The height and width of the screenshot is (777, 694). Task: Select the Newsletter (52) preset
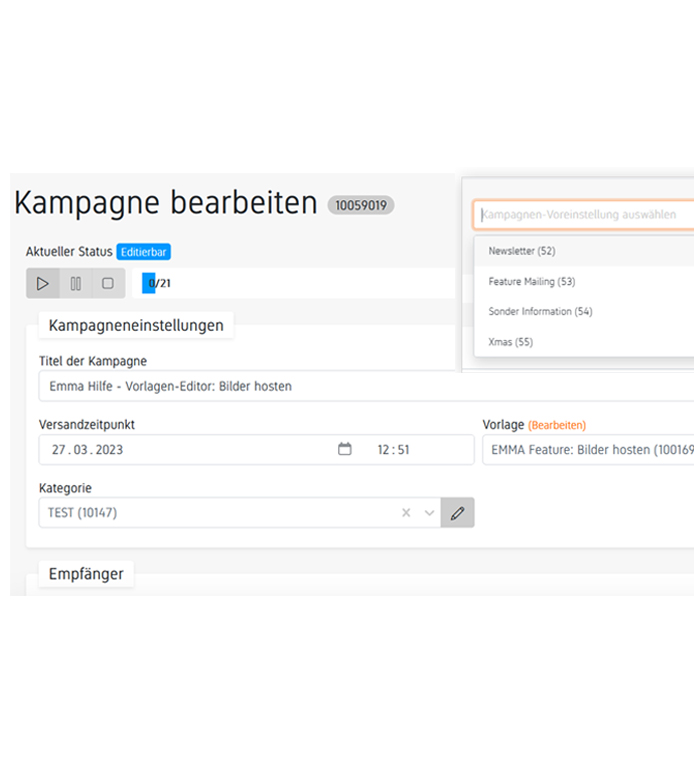tap(521, 251)
